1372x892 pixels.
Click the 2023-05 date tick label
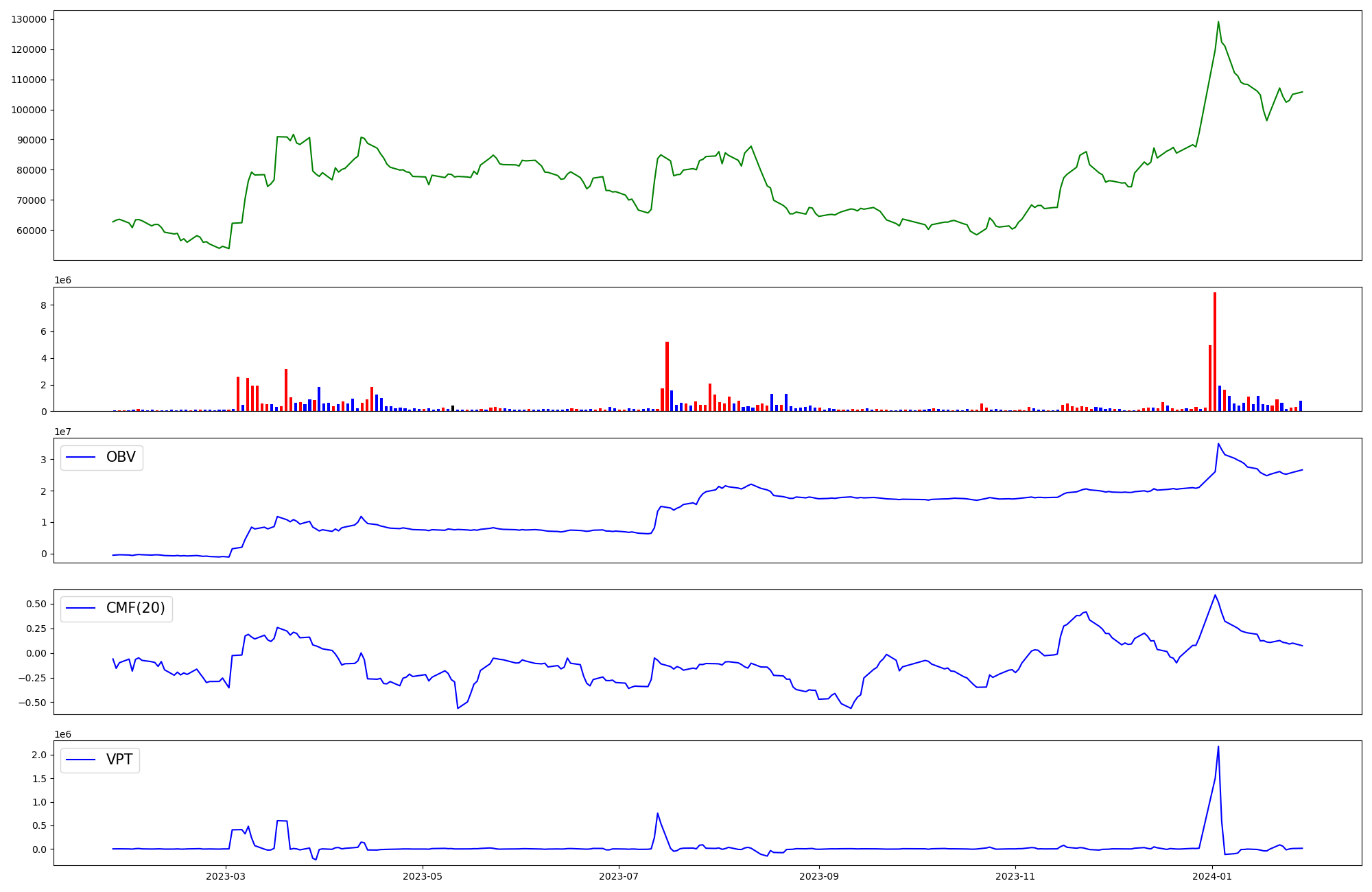(423, 876)
